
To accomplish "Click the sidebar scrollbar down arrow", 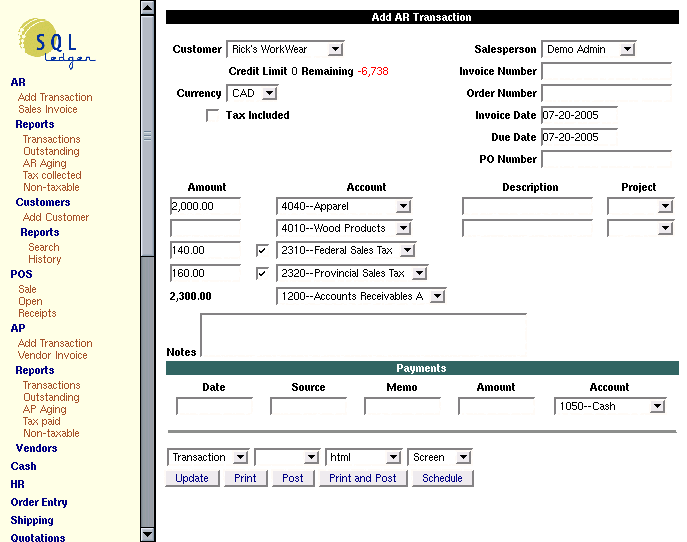I will pos(148,534).
